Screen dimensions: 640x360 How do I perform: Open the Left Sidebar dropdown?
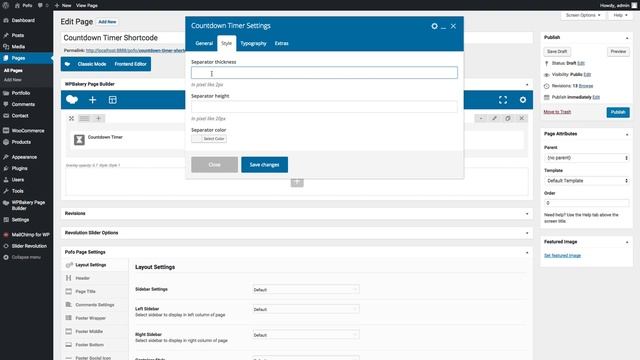click(x=306, y=309)
